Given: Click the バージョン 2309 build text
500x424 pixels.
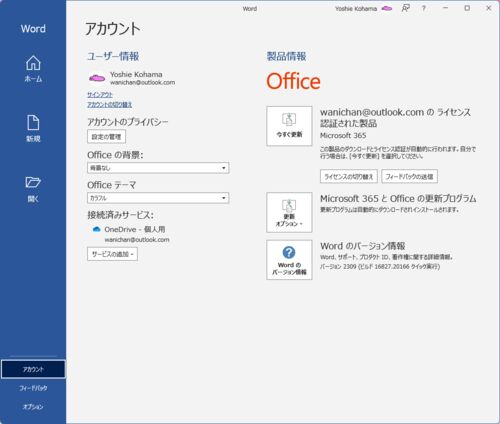Looking at the screenshot, I should 380,266.
